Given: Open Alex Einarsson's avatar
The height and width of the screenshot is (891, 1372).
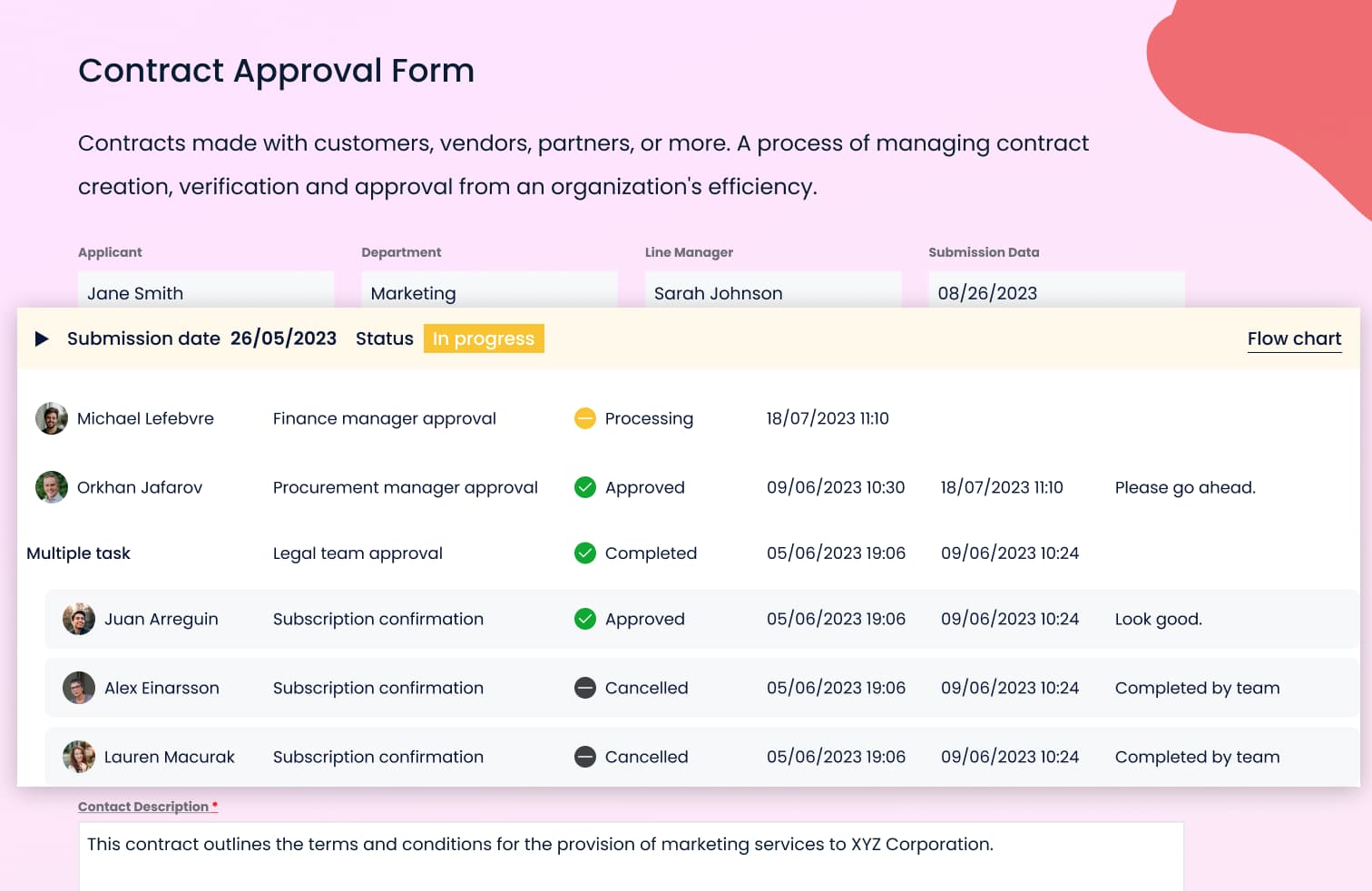Looking at the screenshot, I should tap(79, 688).
